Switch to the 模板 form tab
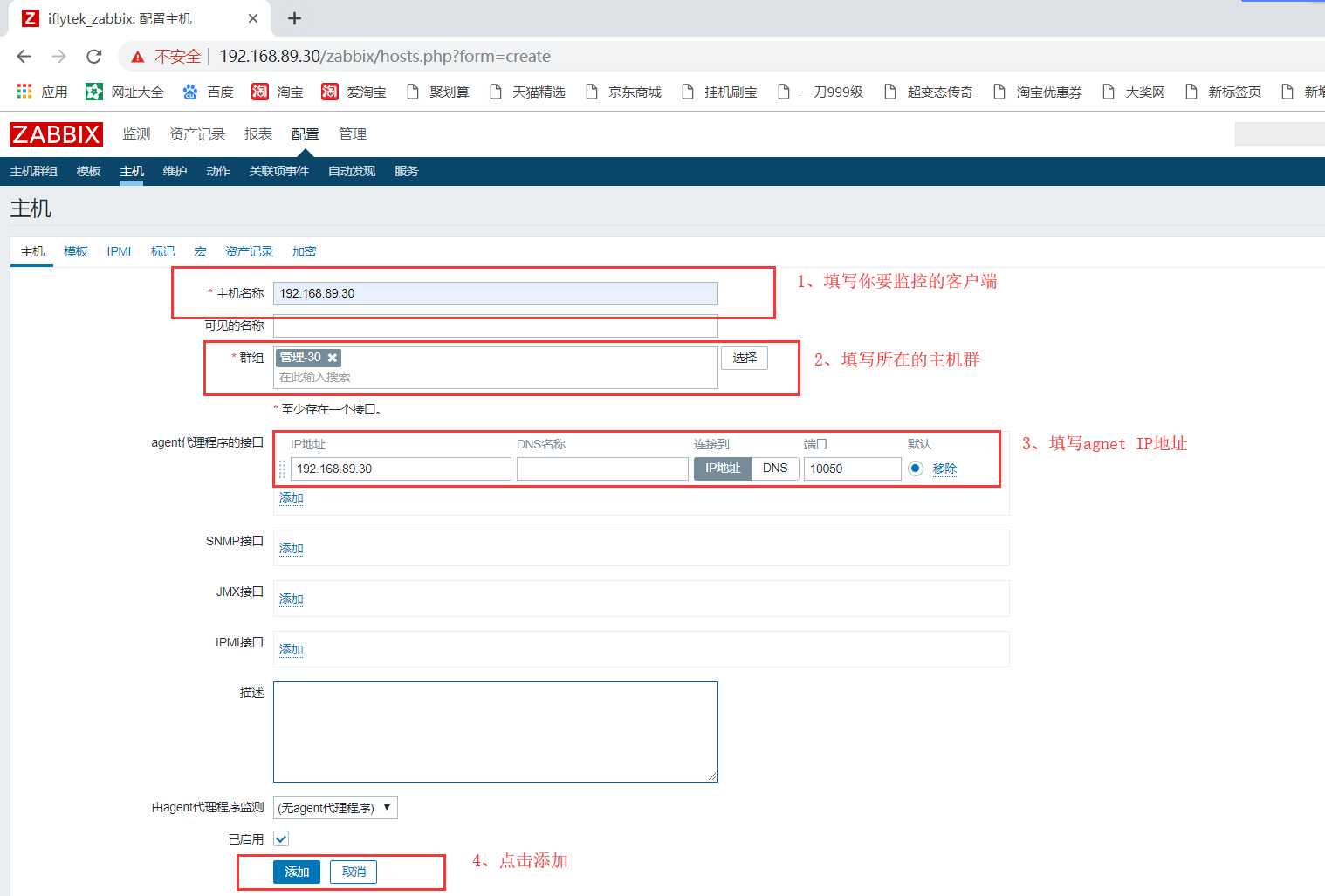The image size is (1325, 896). click(x=76, y=251)
